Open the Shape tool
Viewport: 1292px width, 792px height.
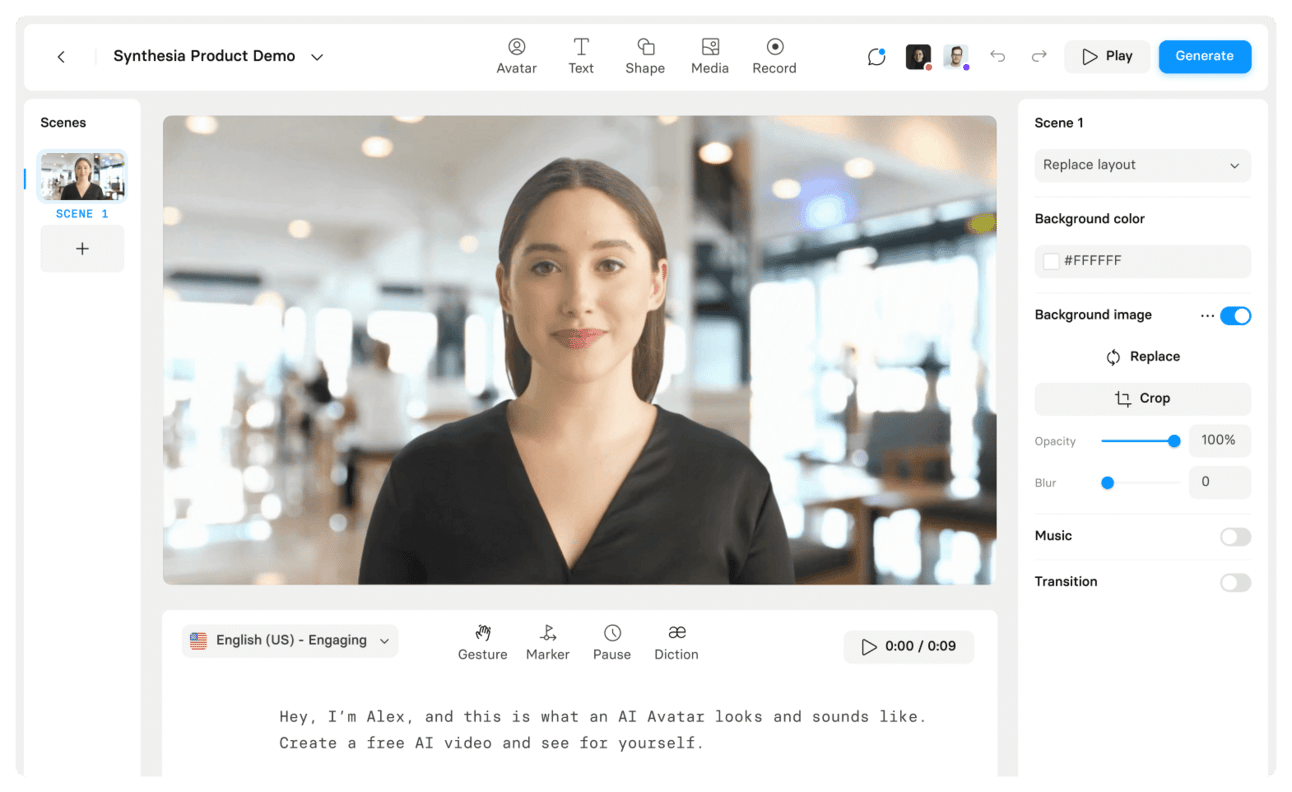[x=645, y=56]
